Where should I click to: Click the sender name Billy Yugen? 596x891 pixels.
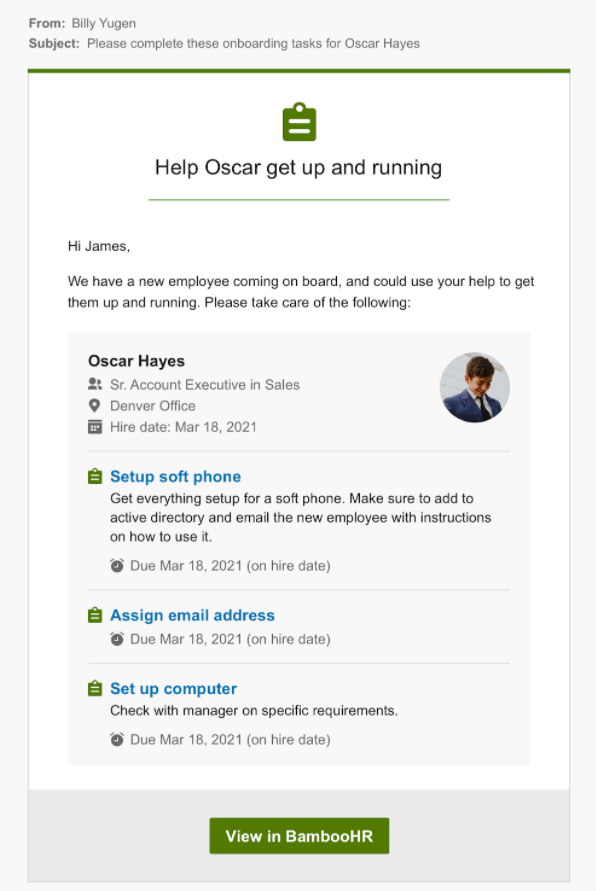(x=103, y=23)
